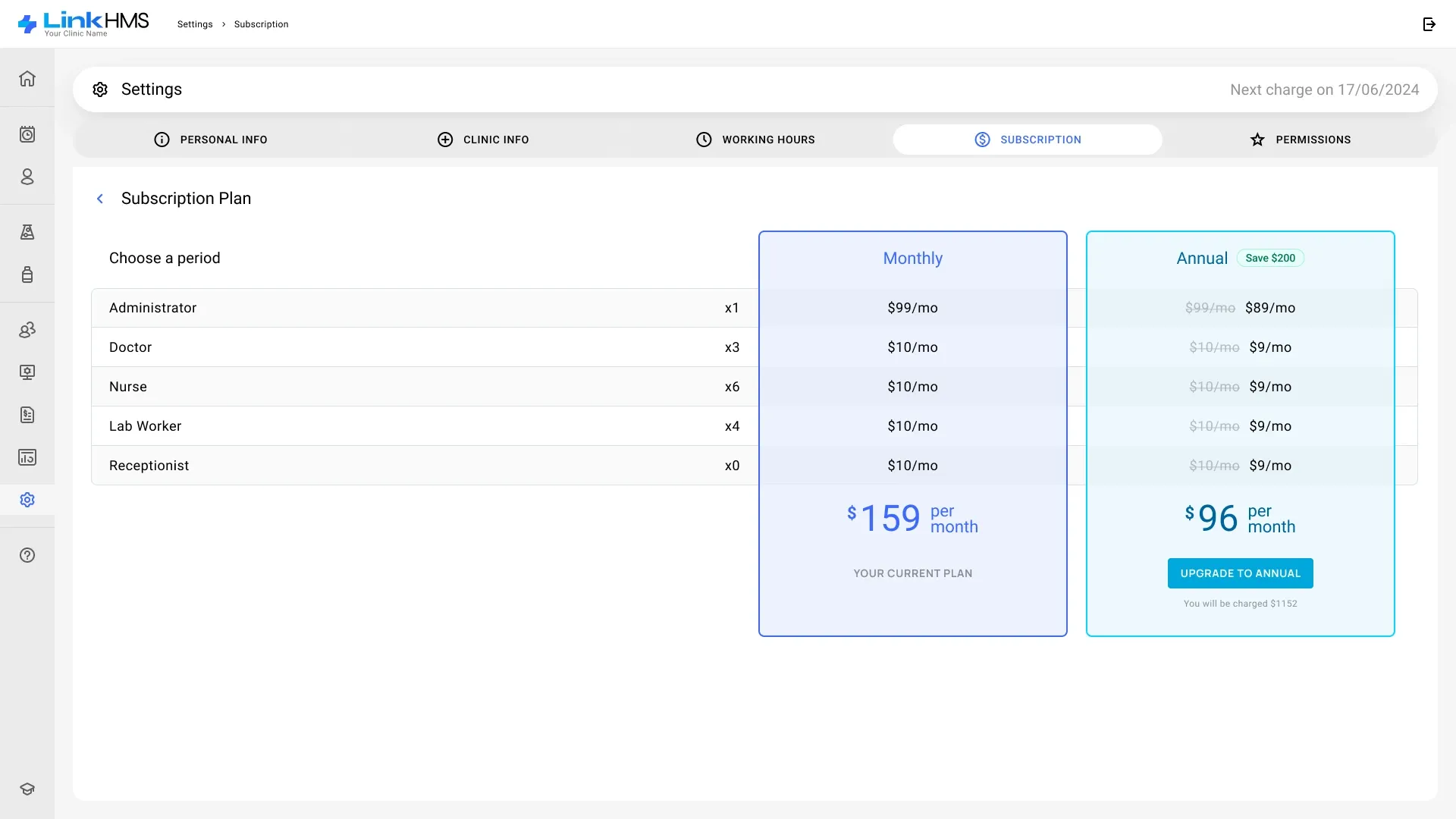Click the Upgrade to Annual button

pos(1241,573)
